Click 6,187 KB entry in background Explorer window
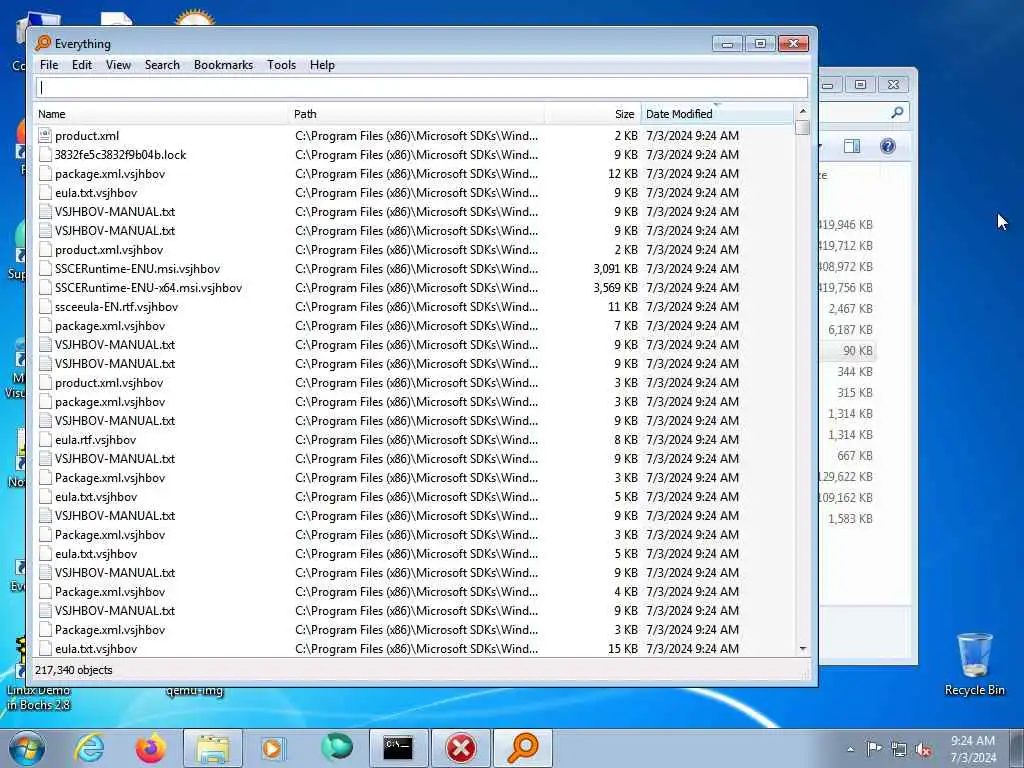 (x=850, y=330)
